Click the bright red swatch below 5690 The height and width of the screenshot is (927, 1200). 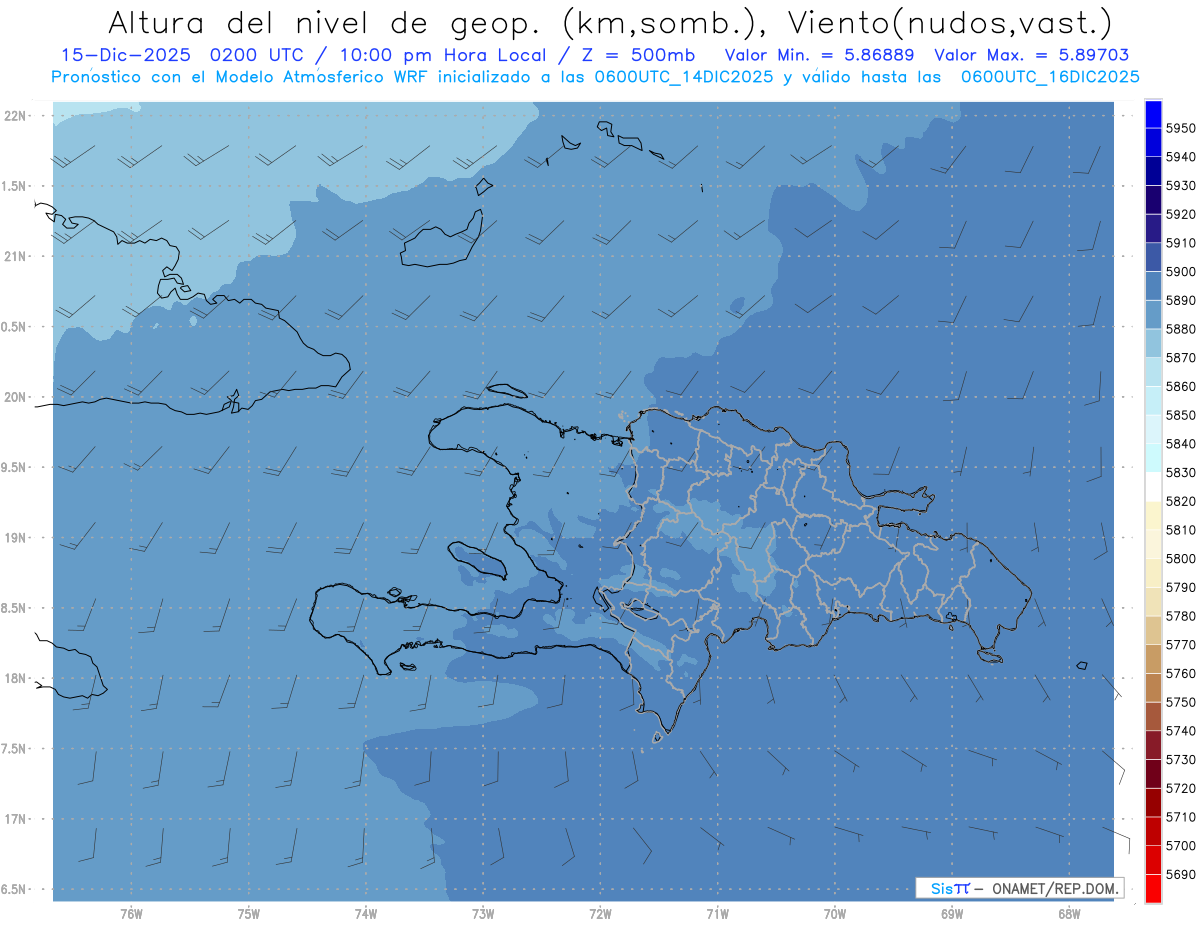(1153, 888)
